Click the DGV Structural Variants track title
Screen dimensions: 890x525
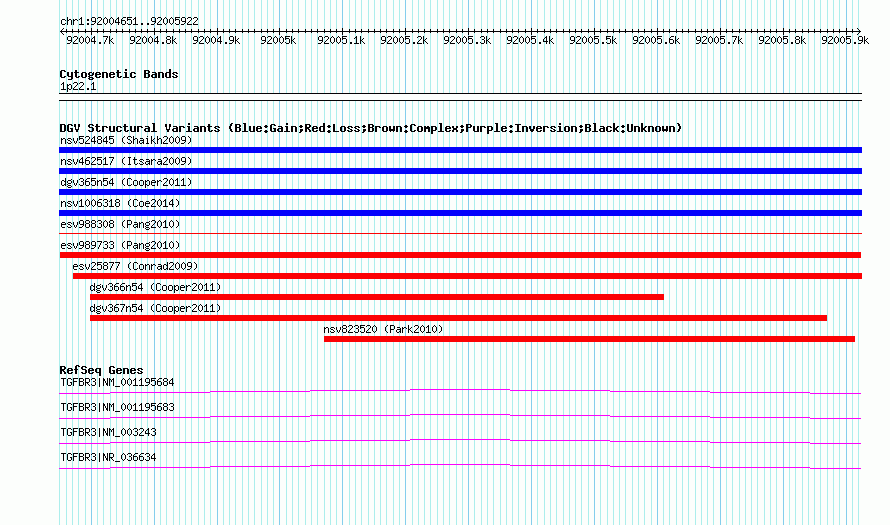pyautogui.click(x=371, y=128)
